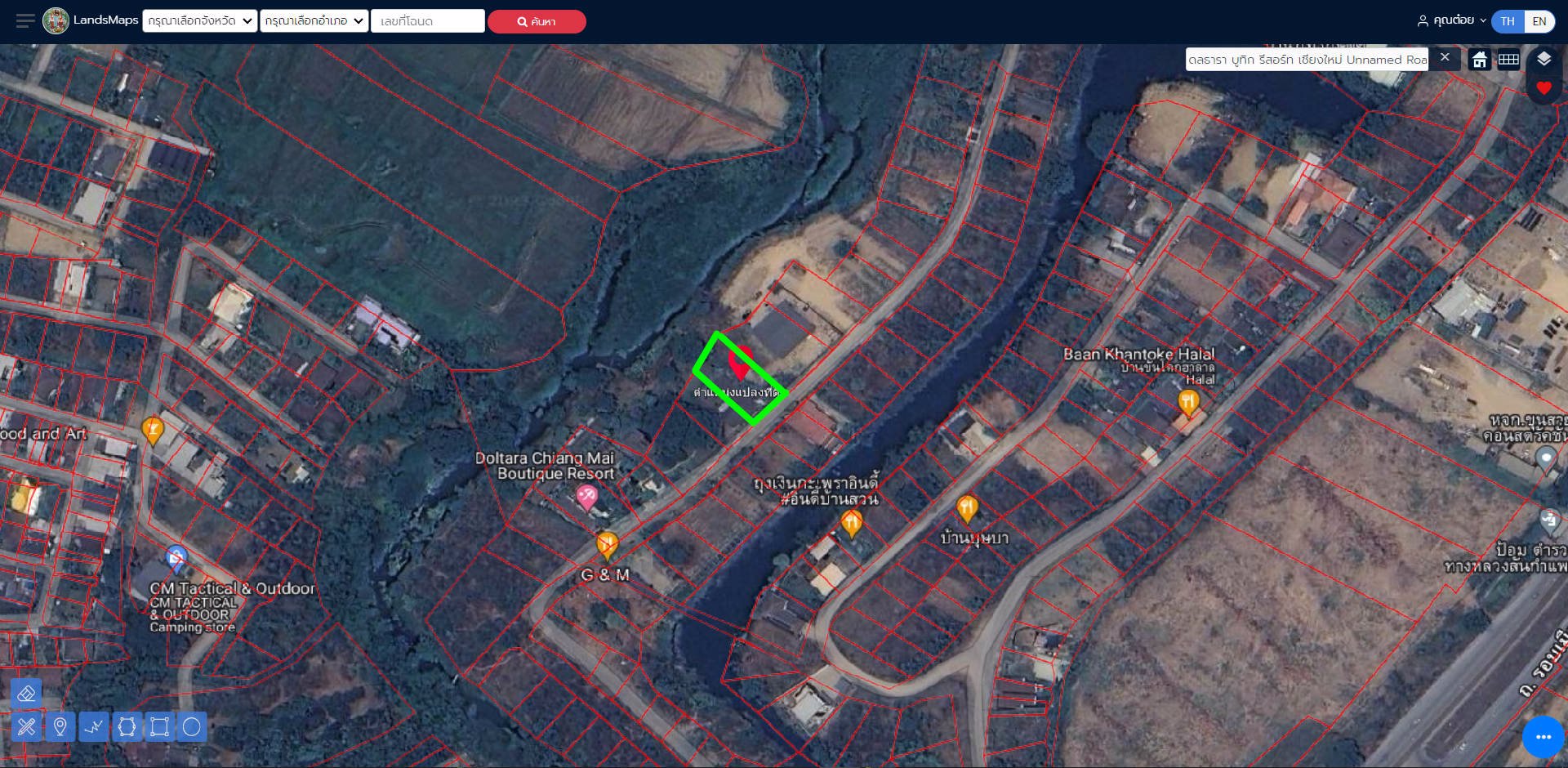Click the grid icon on the map toolbar
The height and width of the screenshot is (768, 1568).
point(1508,60)
